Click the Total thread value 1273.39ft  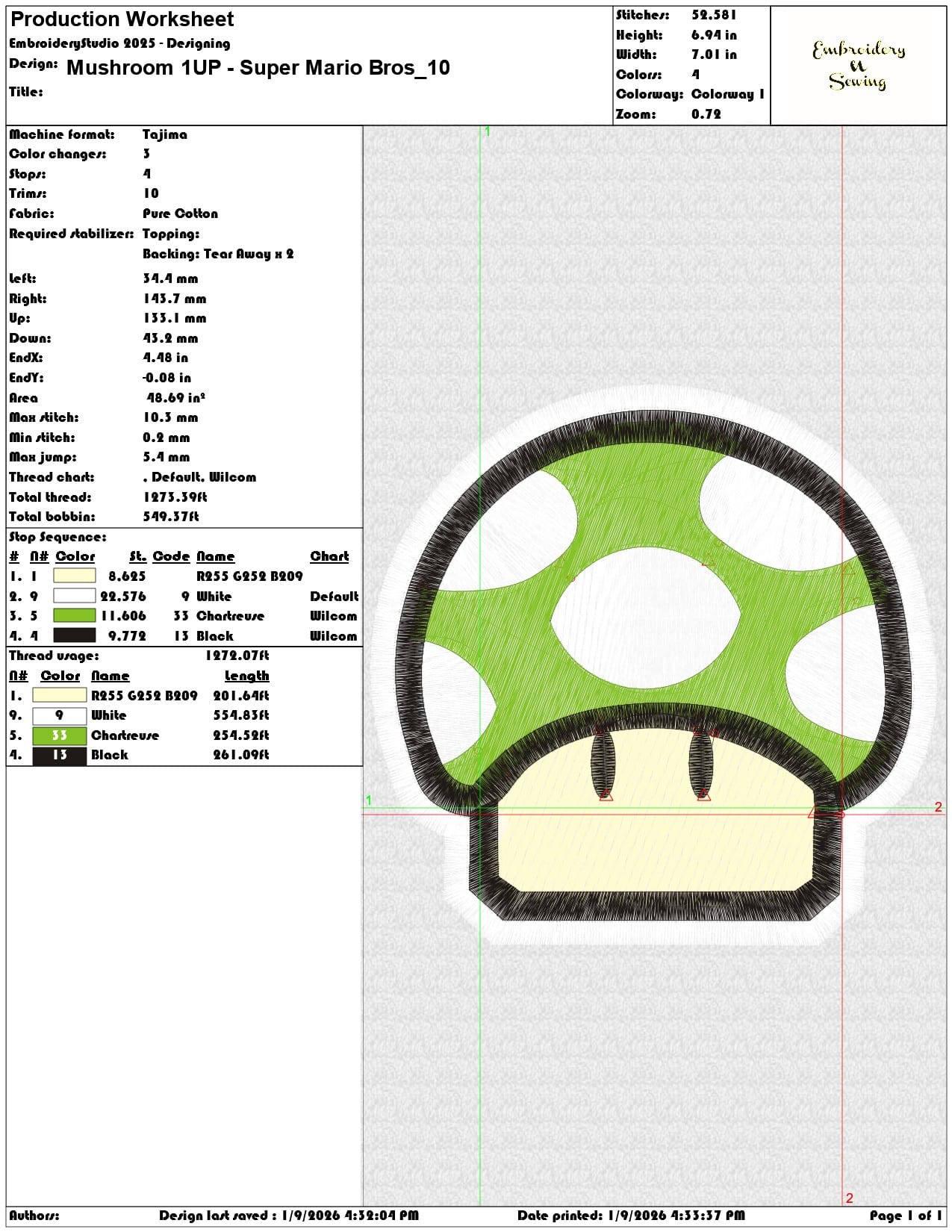[x=175, y=497]
